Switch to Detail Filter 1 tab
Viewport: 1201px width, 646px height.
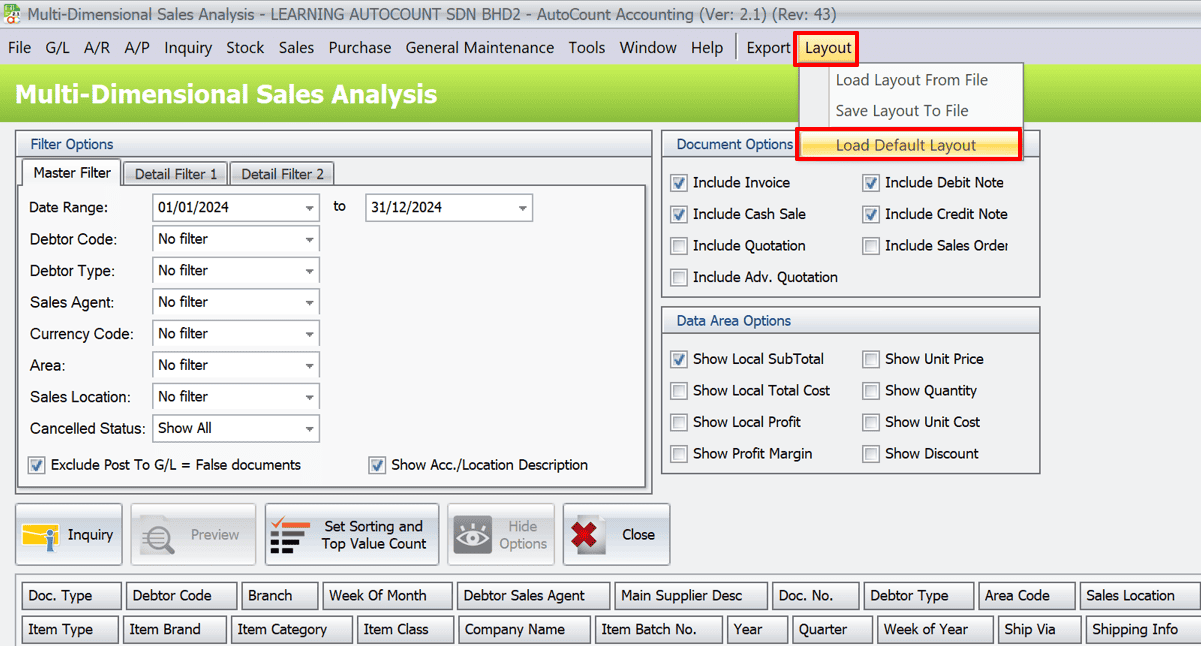click(x=176, y=174)
